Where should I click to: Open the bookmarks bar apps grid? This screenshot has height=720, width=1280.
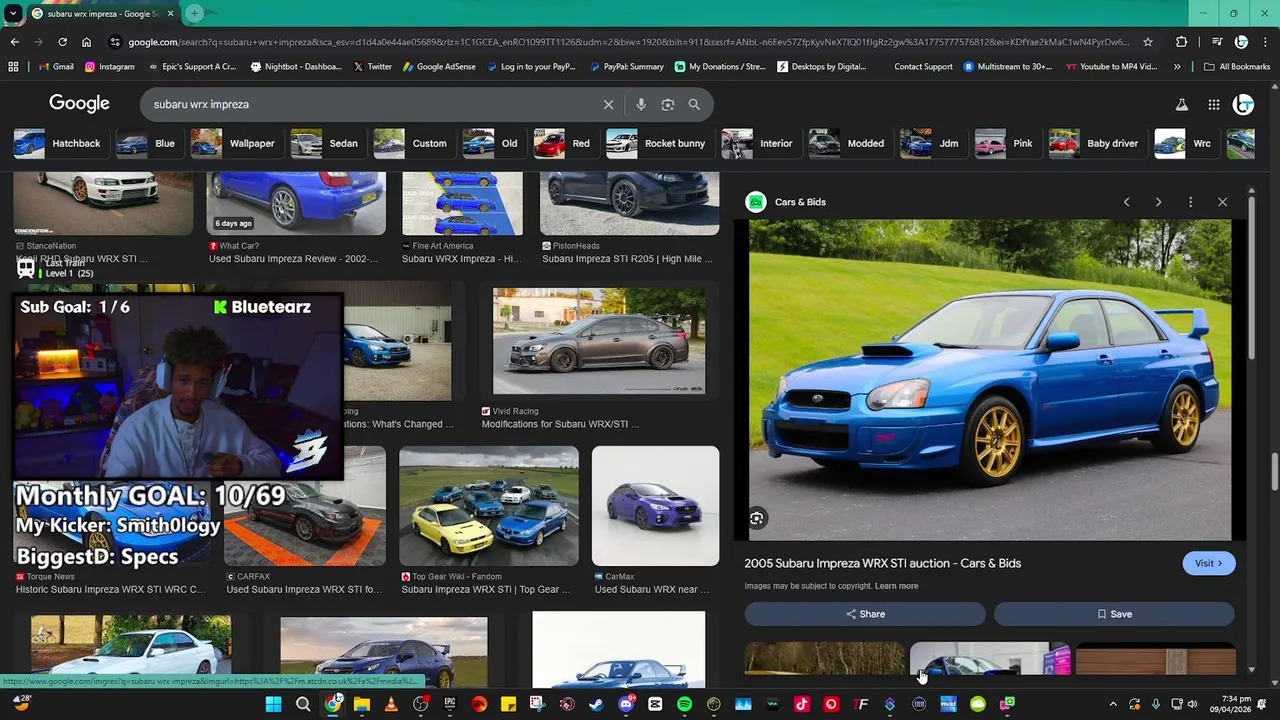[13, 67]
